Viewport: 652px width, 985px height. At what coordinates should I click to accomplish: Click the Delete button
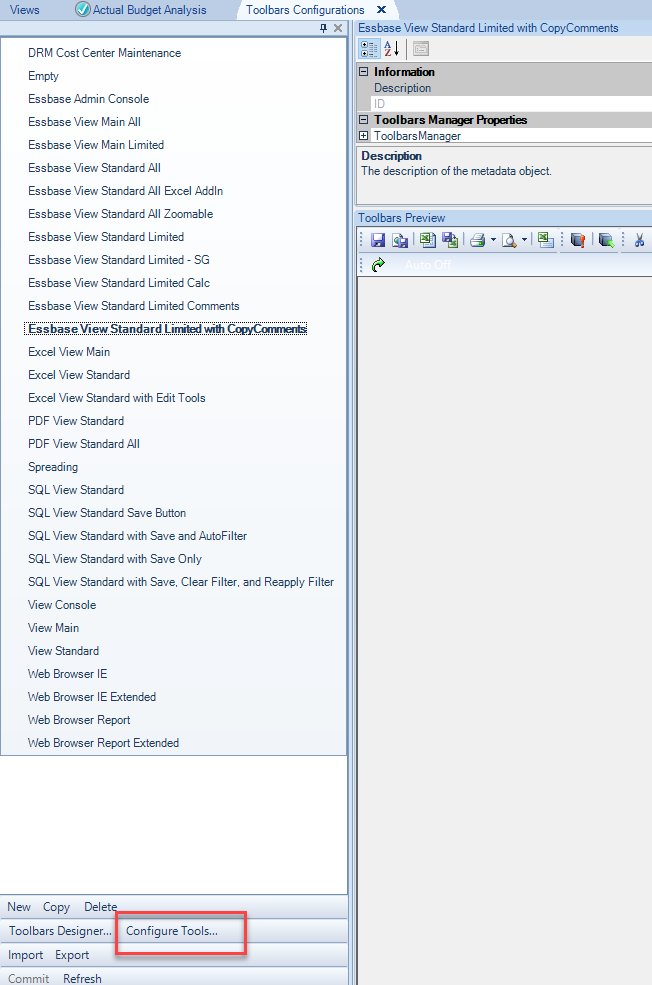(x=101, y=907)
